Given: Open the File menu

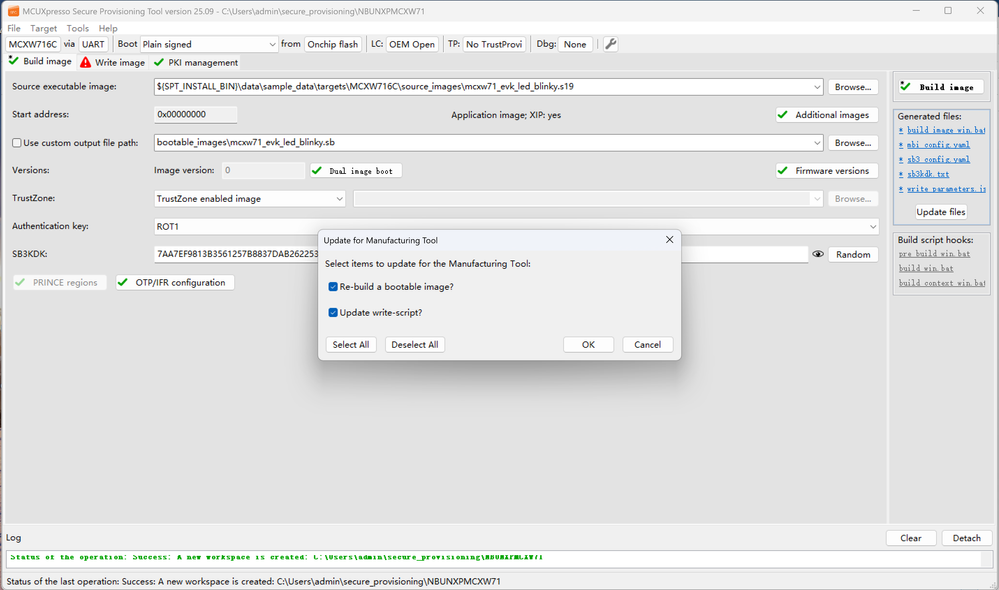Looking at the screenshot, I should pos(14,28).
